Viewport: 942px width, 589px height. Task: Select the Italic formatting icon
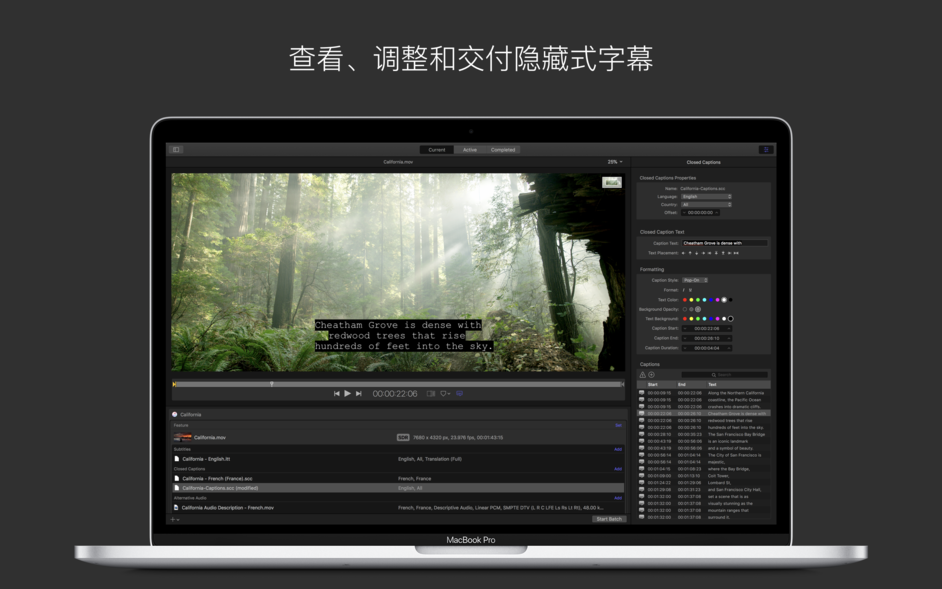point(683,290)
